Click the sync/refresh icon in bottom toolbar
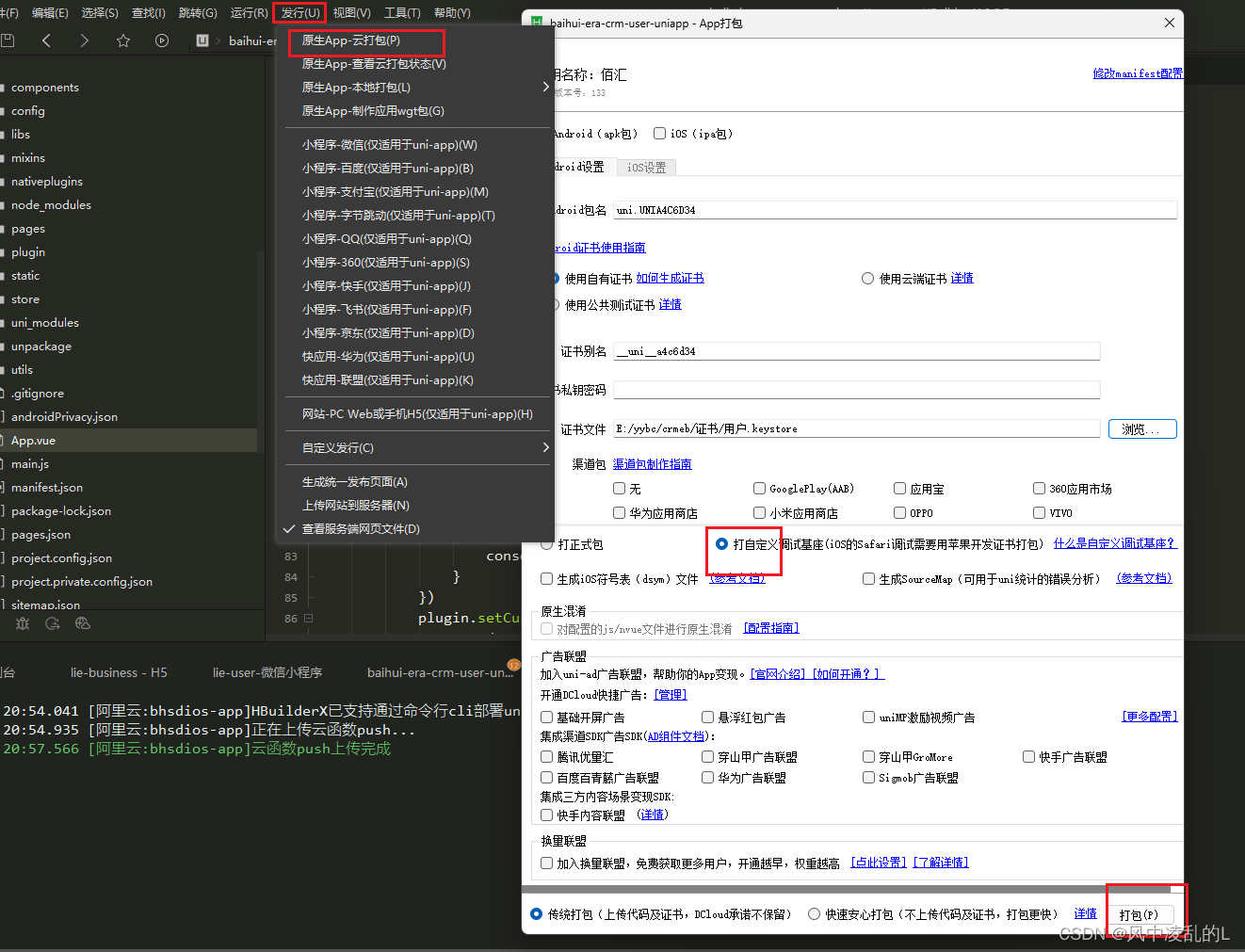Viewport: 1245px width, 952px height. coord(52,623)
